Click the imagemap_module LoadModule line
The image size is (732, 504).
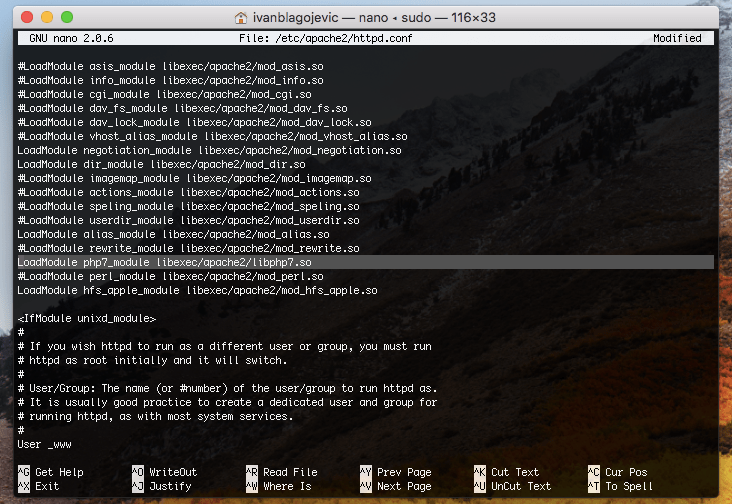point(195,178)
